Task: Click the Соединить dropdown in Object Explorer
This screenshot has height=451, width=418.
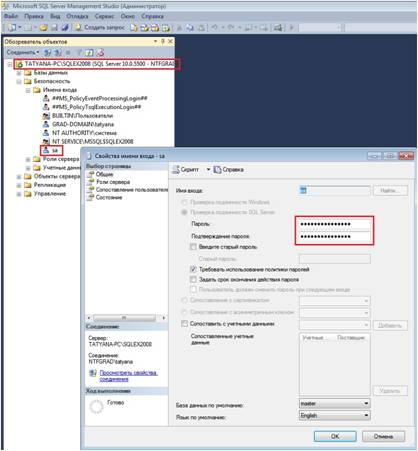Action: [x=23, y=52]
